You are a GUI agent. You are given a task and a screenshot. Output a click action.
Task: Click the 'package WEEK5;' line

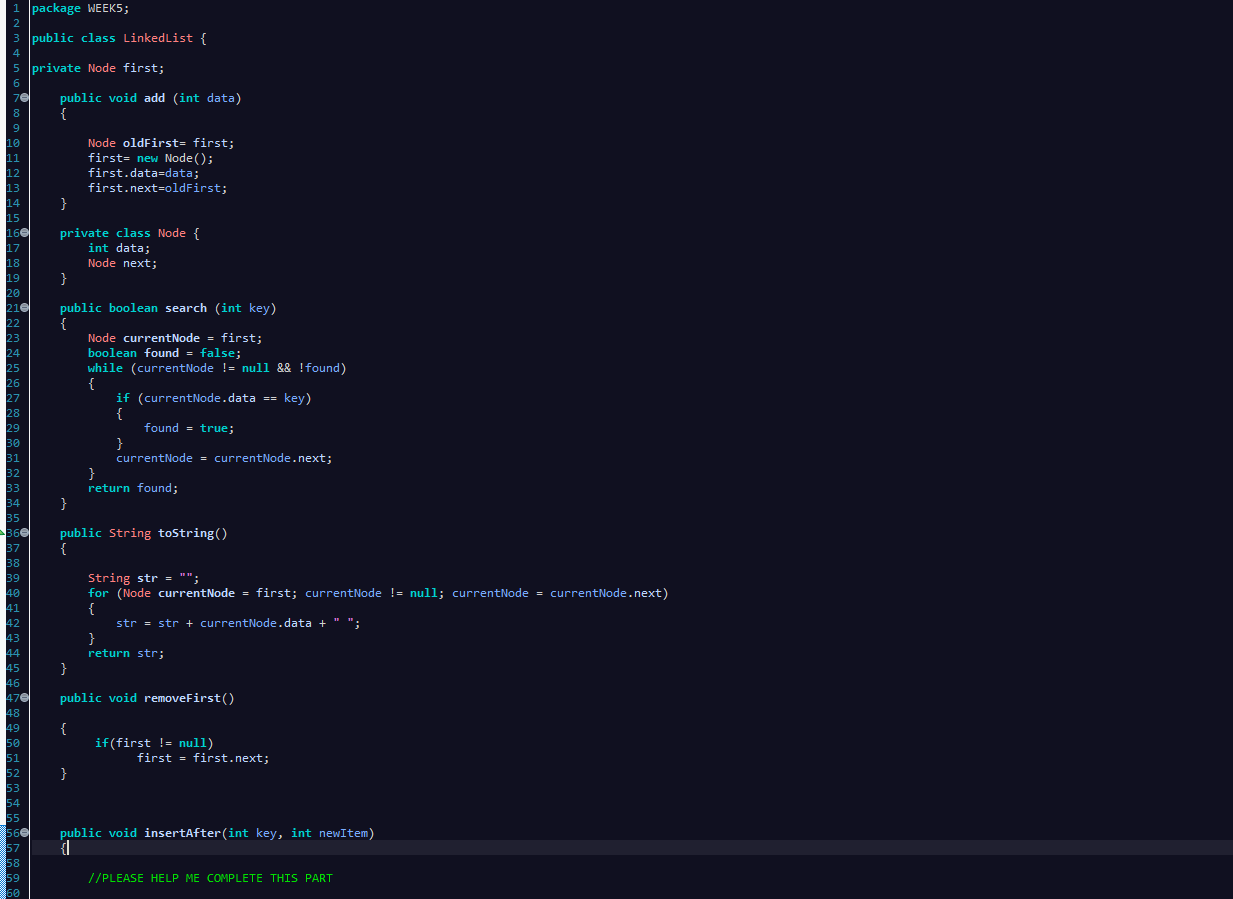(81, 8)
